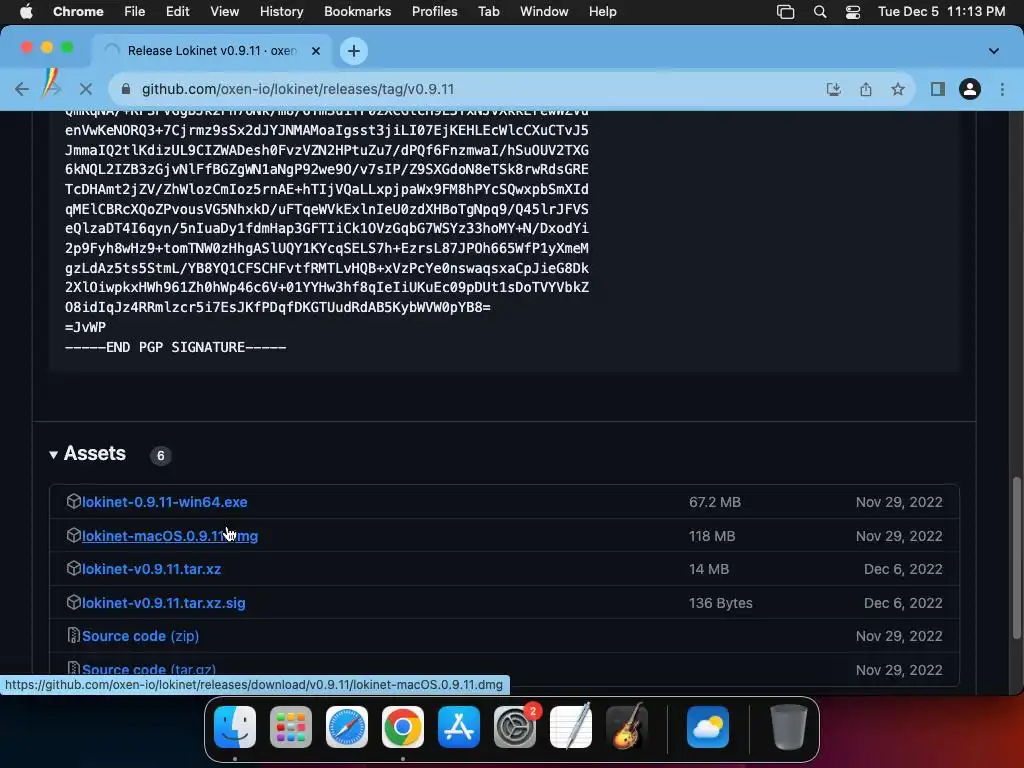Click the 67.2 MB size text
Image resolution: width=1024 pixels, height=768 pixels.
pos(714,502)
